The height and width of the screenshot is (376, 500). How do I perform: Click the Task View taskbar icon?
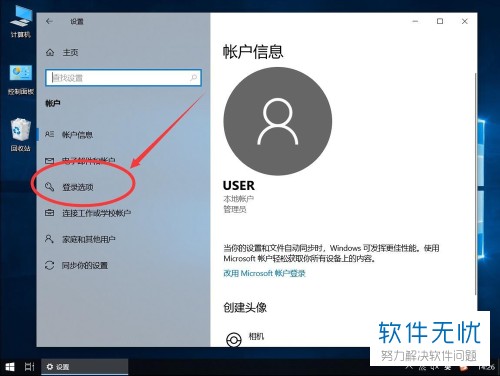coord(30,367)
